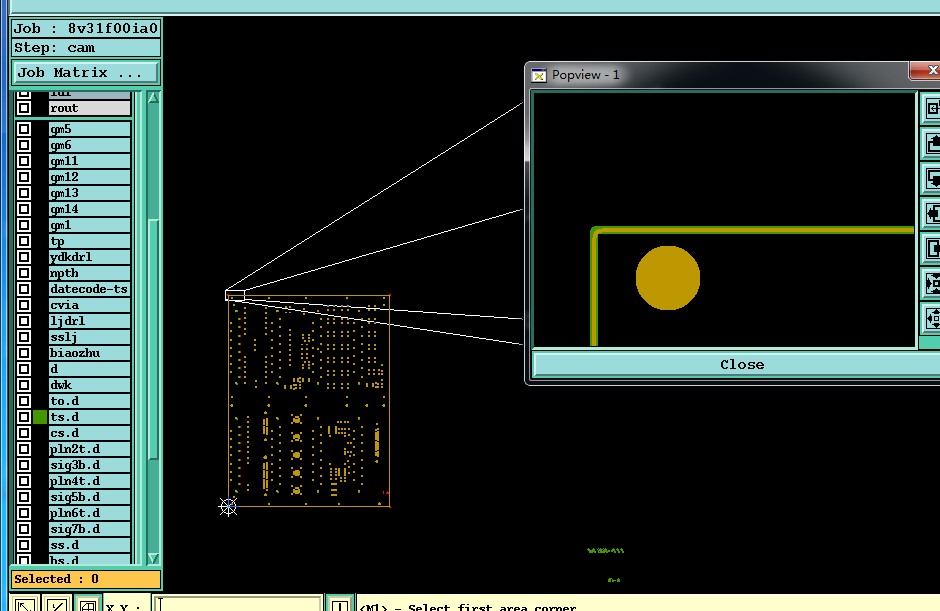Viewport: 940px width, 611px height.
Task: Check the box for layer gm5
Action: click(24, 129)
